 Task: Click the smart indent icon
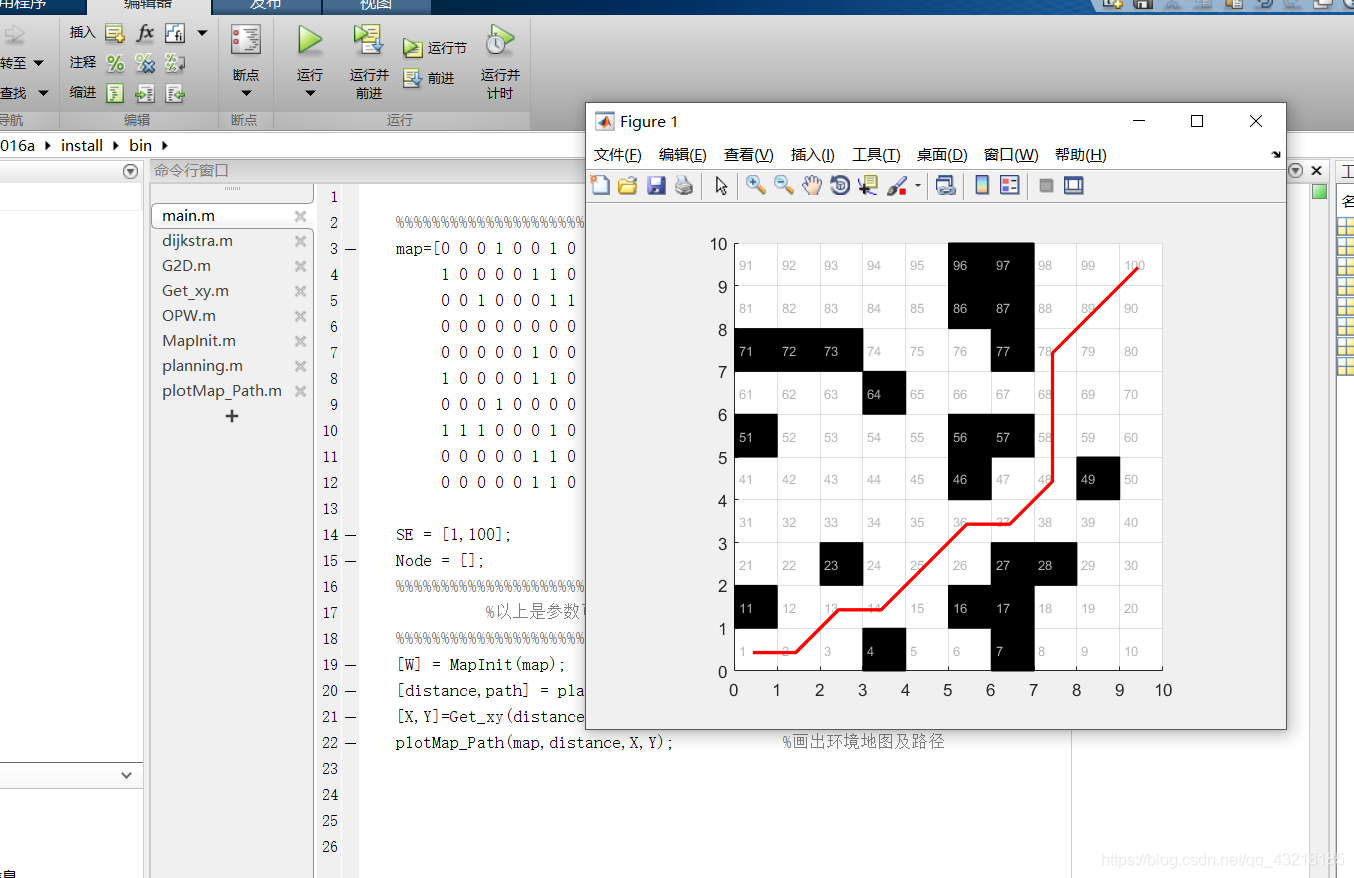point(115,93)
